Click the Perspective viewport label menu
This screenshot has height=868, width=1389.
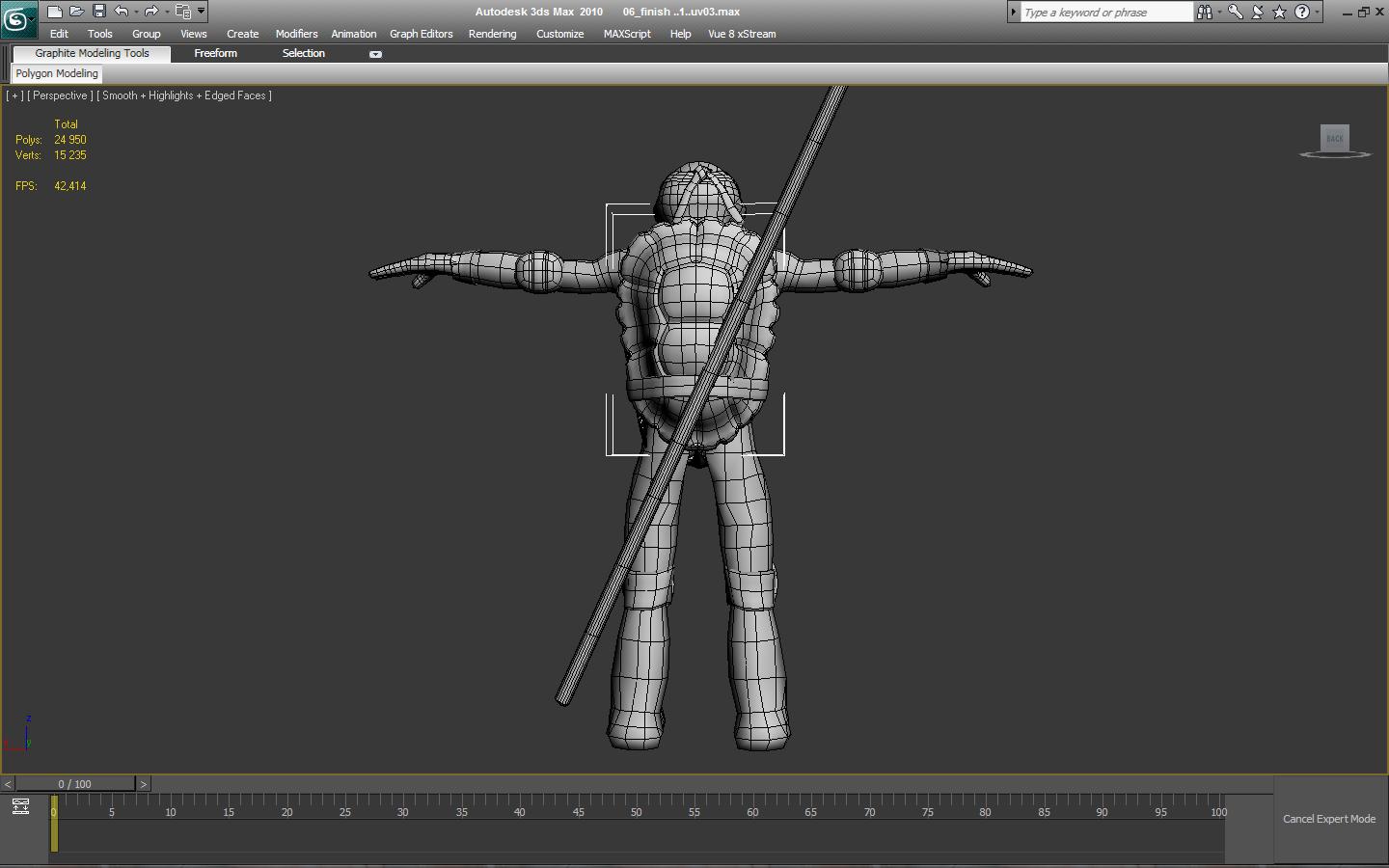pyautogui.click(x=60, y=95)
